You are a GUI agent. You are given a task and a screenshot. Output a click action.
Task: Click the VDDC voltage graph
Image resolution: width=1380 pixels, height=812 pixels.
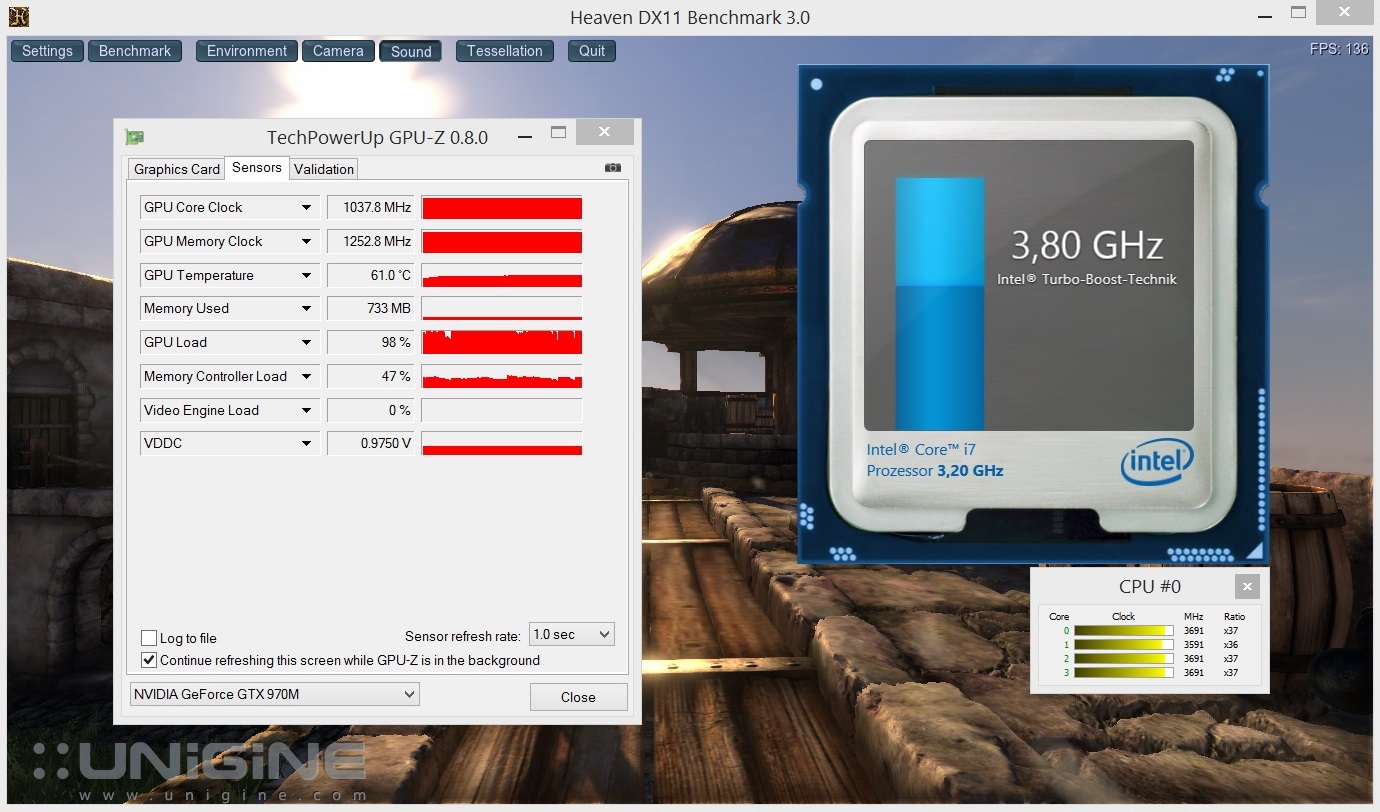click(502, 443)
